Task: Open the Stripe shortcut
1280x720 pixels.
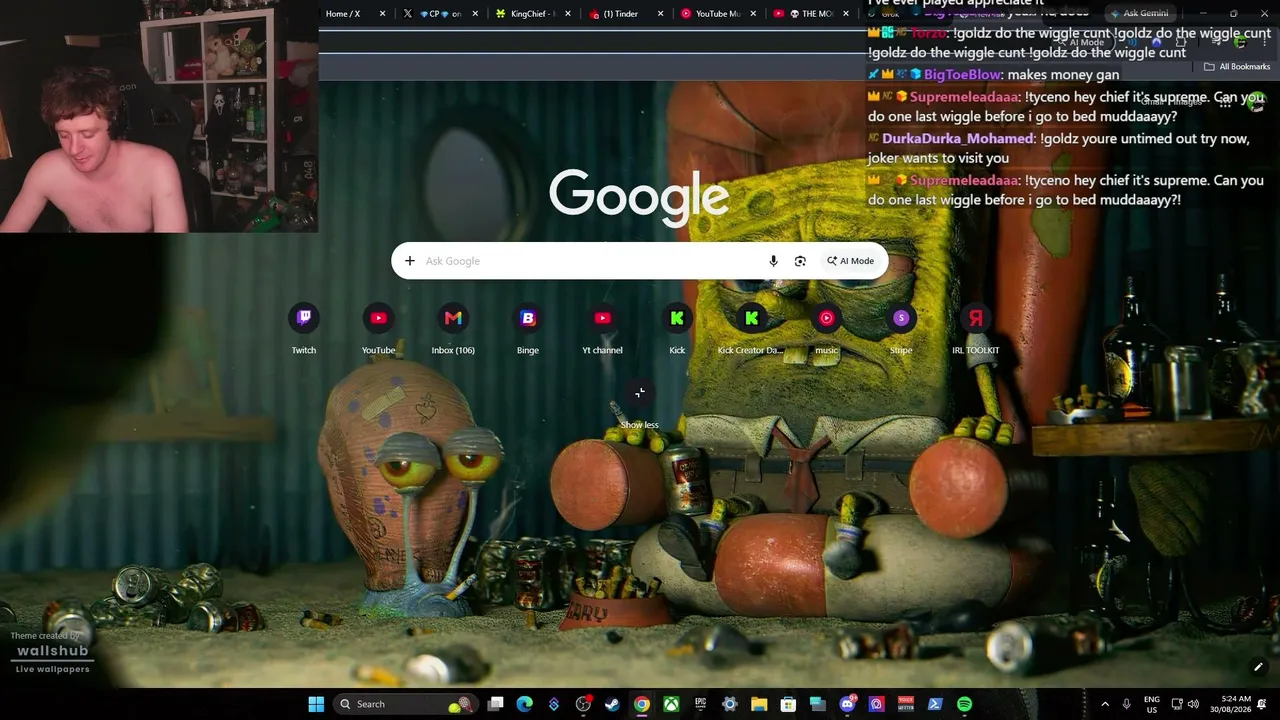Action: (901, 330)
